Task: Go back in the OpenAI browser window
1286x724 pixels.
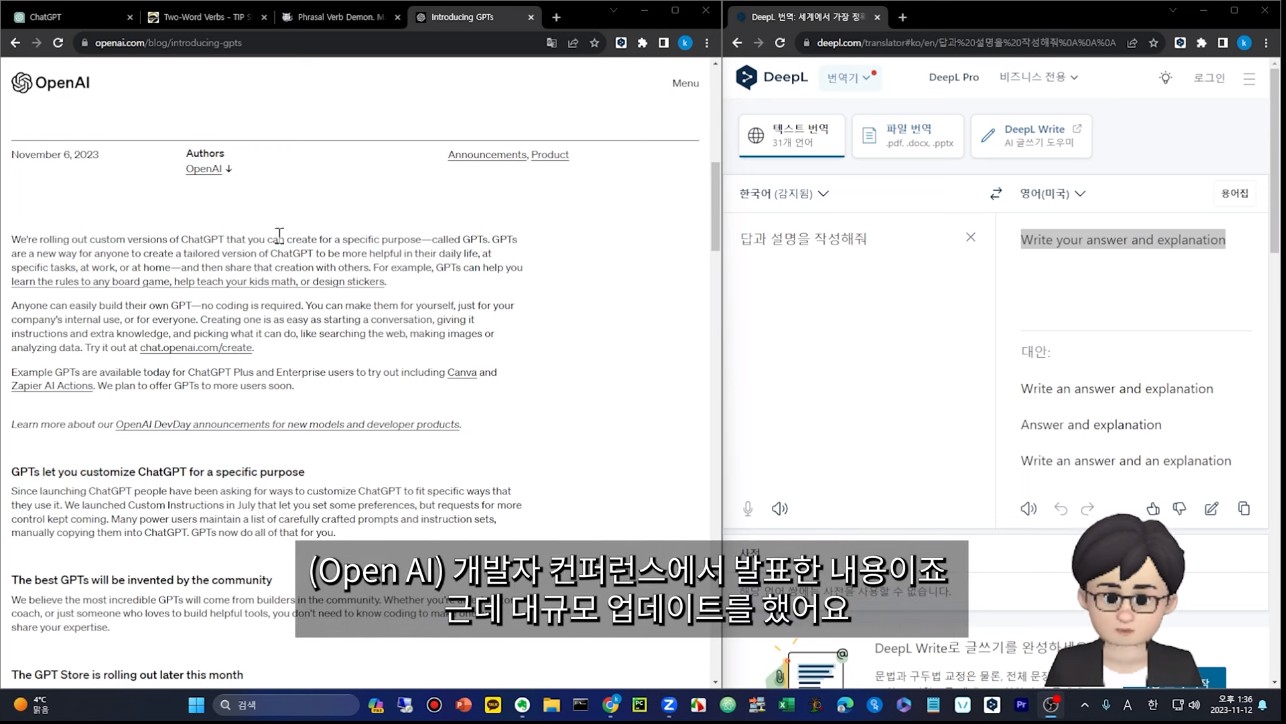Action: [x=15, y=43]
